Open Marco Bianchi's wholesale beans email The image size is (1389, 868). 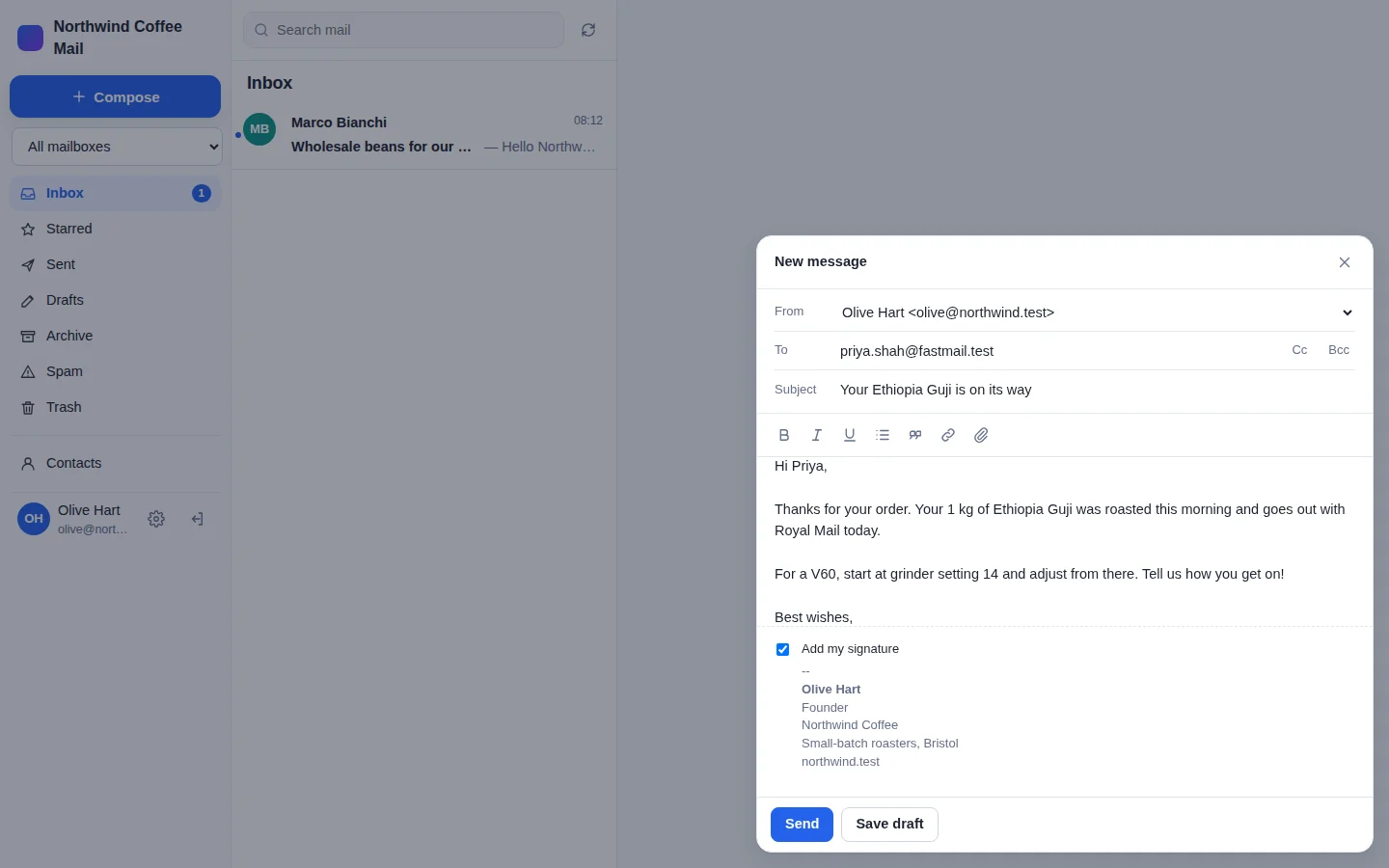(424, 134)
